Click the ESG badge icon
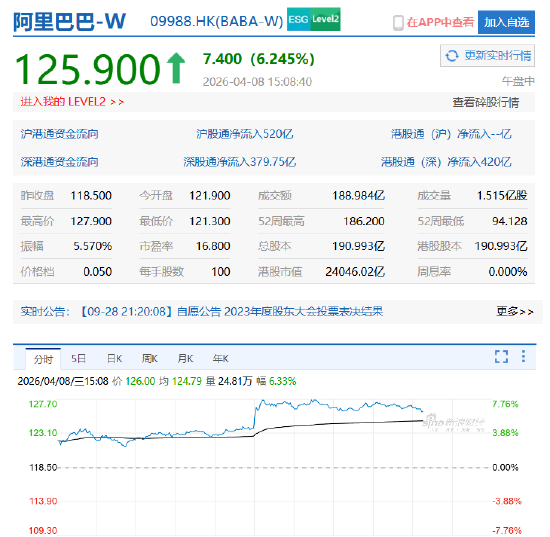 299,19
